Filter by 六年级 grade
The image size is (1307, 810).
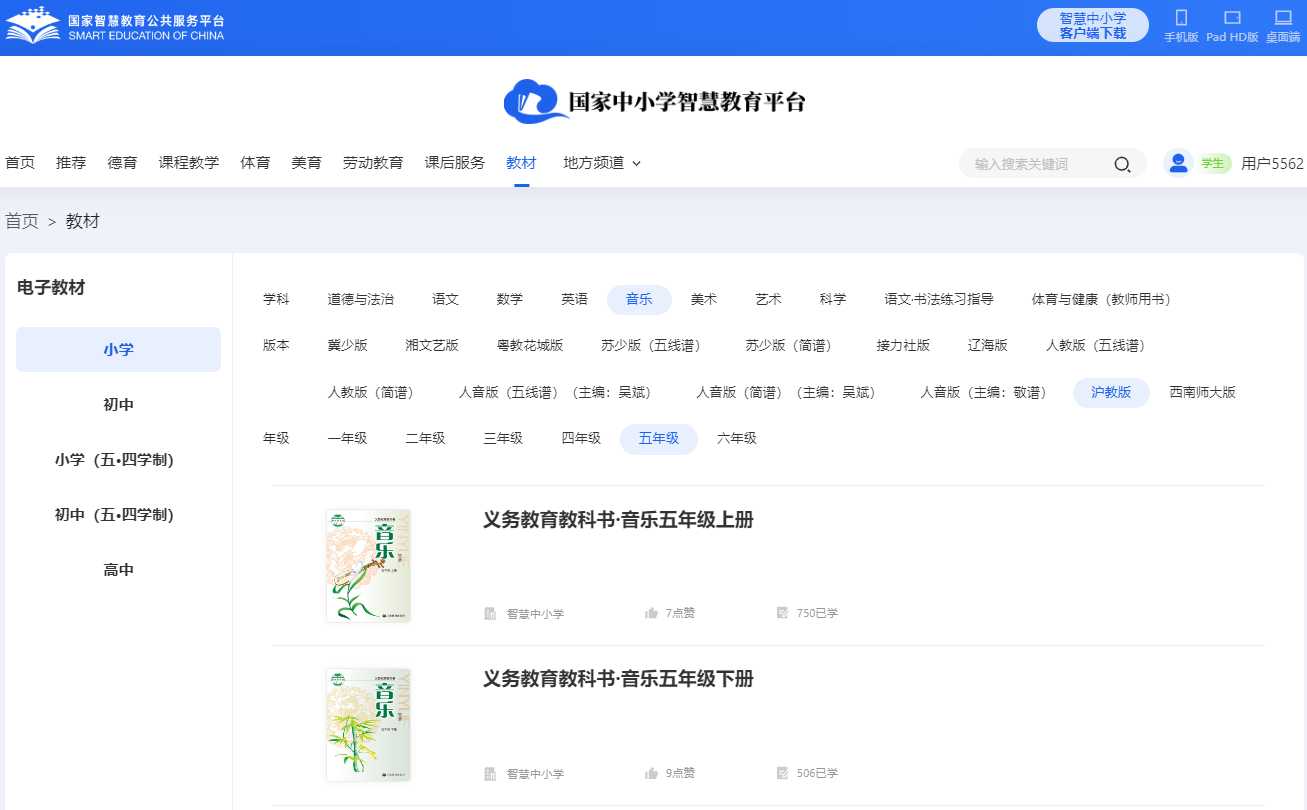[x=737, y=438]
